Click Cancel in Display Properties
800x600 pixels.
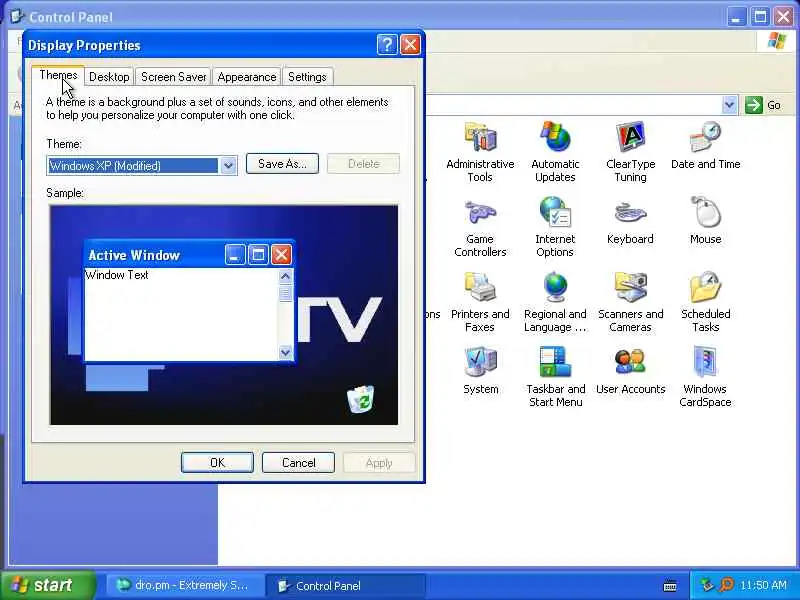[x=298, y=463]
